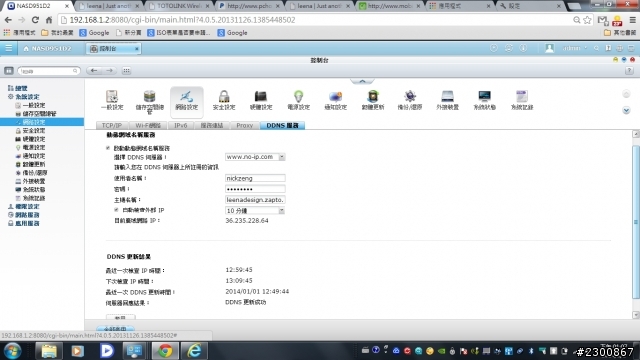Click the control panel back arrow
The height and width of the screenshot is (360, 640).
pyautogui.click(x=94, y=71)
